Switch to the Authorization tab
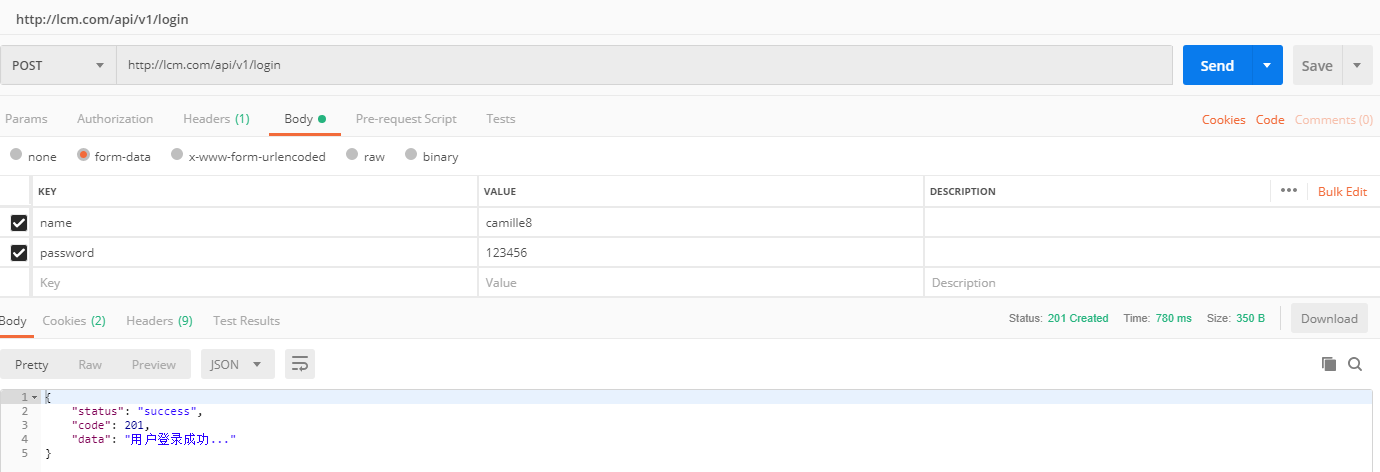Viewport: 1380px width, 472px height. 115,119
